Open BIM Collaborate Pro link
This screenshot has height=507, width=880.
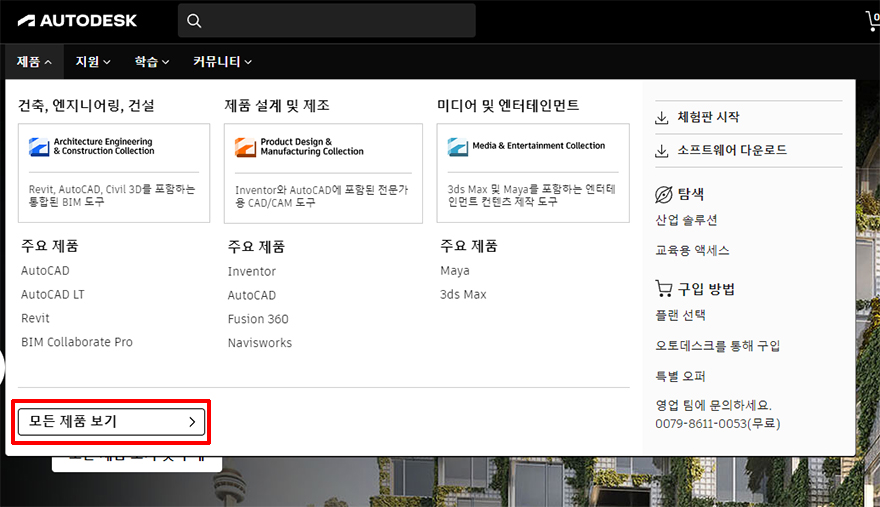[x=77, y=342]
